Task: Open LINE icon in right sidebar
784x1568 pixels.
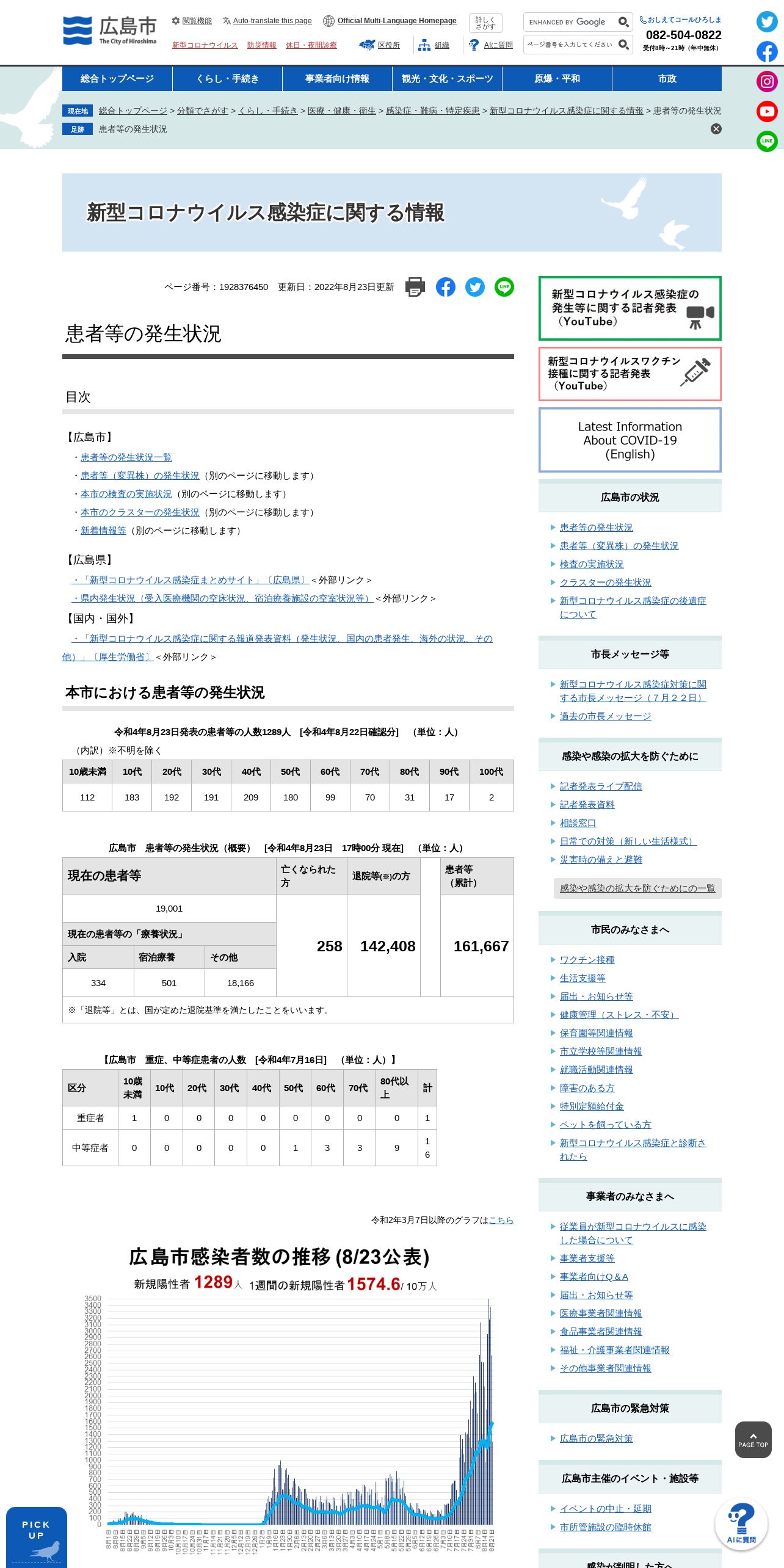Action: 767,142
